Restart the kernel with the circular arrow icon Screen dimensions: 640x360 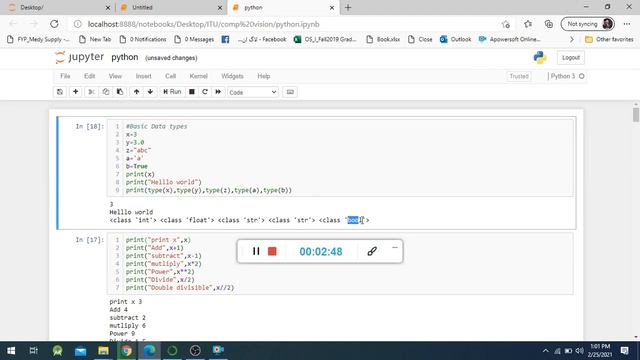pos(205,92)
